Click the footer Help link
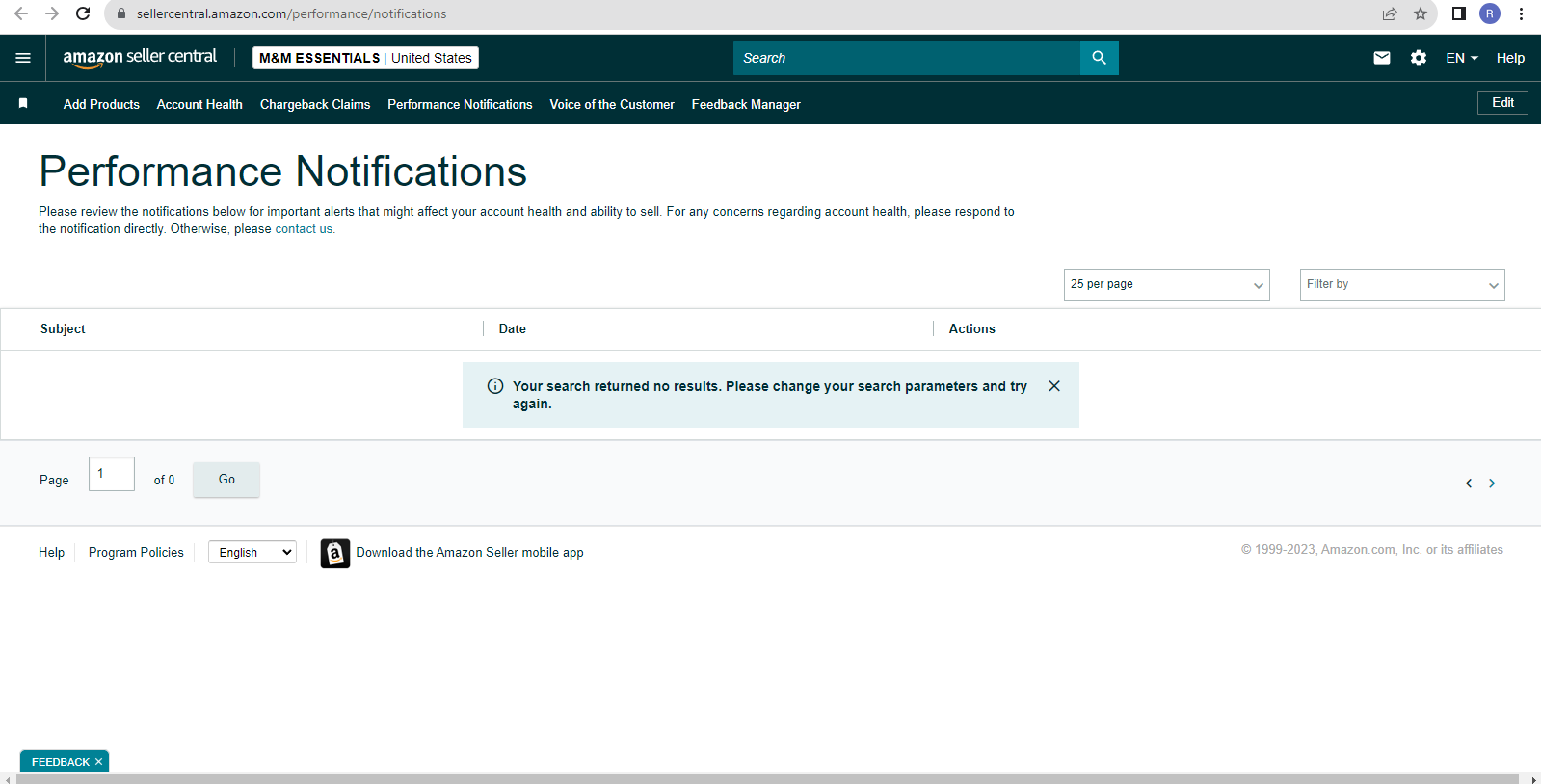 (x=51, y=552)
